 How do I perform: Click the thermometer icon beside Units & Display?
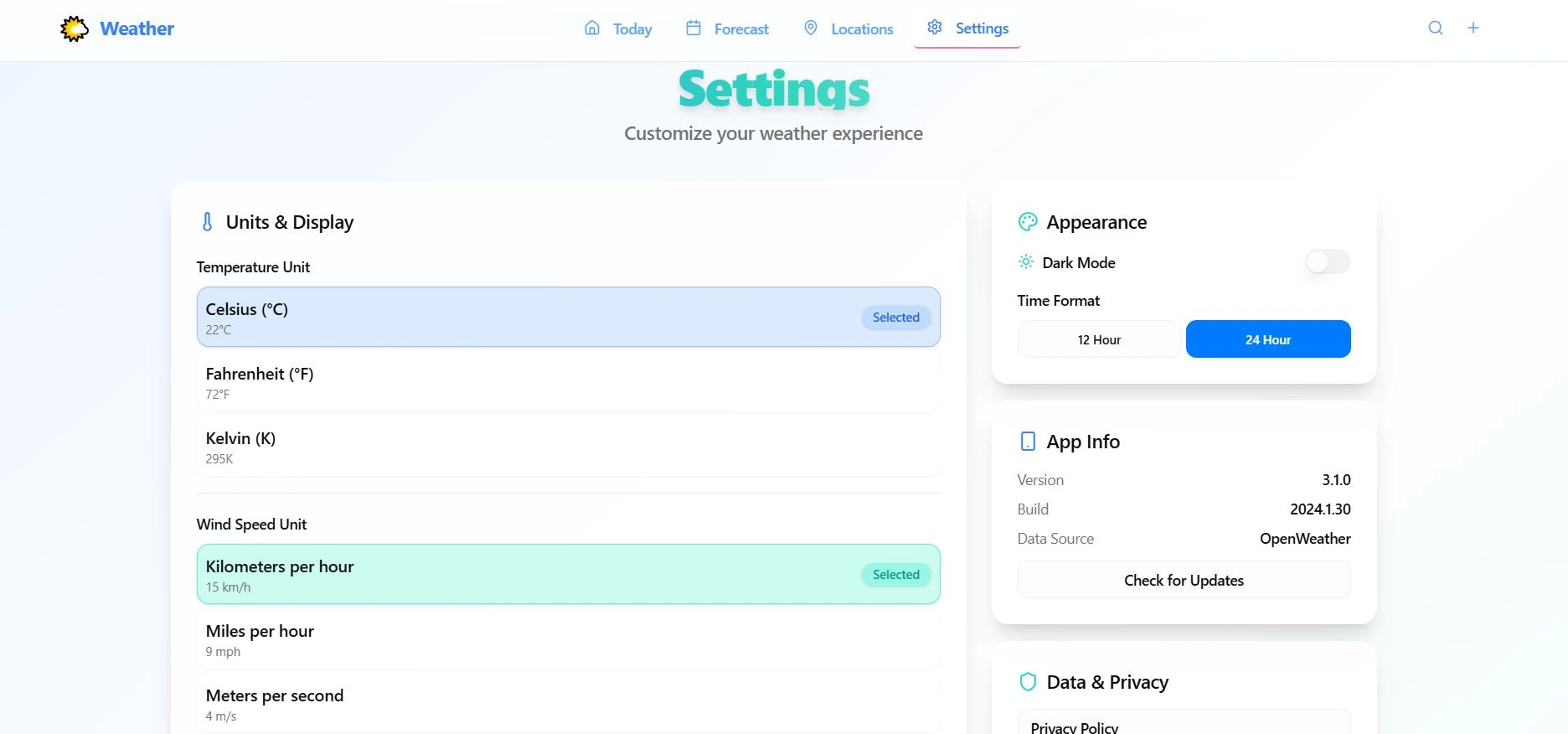(x=207, y=222)
